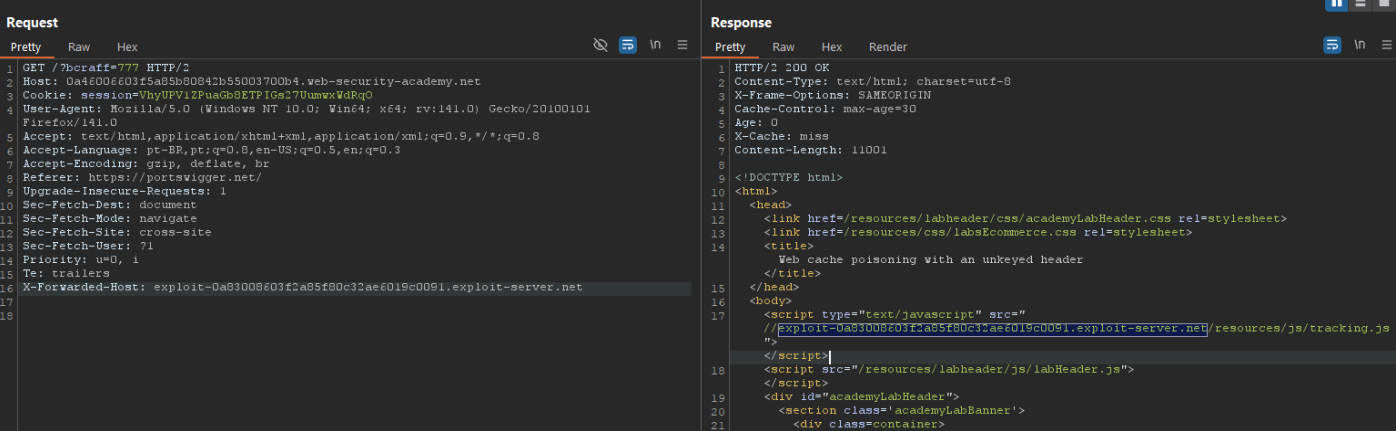Viewport: 1396px width, 431px height.
Task: Click the Response panel title
Action: 741,22
